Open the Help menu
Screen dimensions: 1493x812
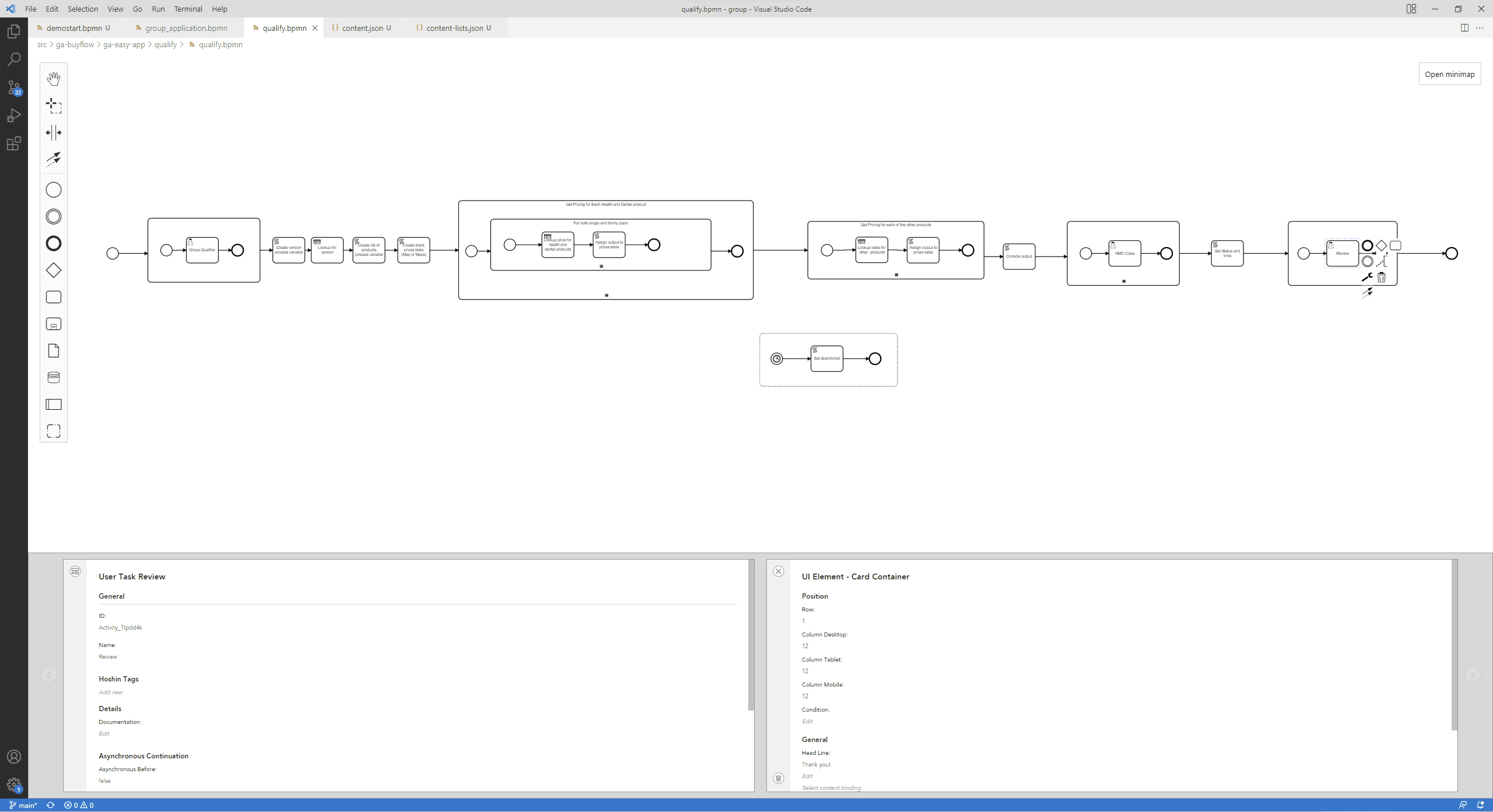(x=219, y=9)
